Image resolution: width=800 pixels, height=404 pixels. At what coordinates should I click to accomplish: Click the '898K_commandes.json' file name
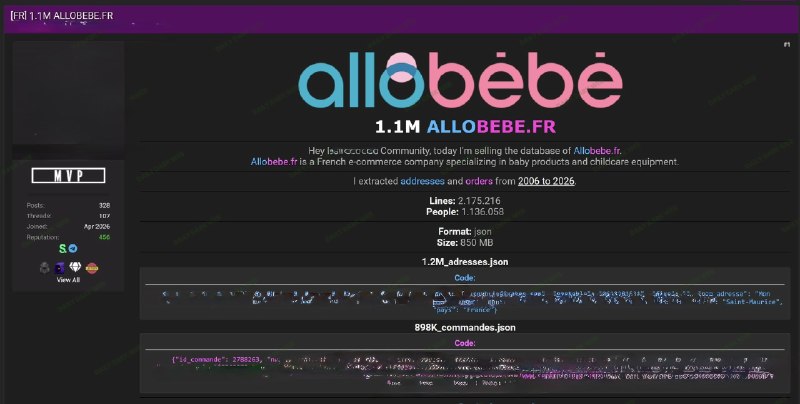[x=465, y=327]
